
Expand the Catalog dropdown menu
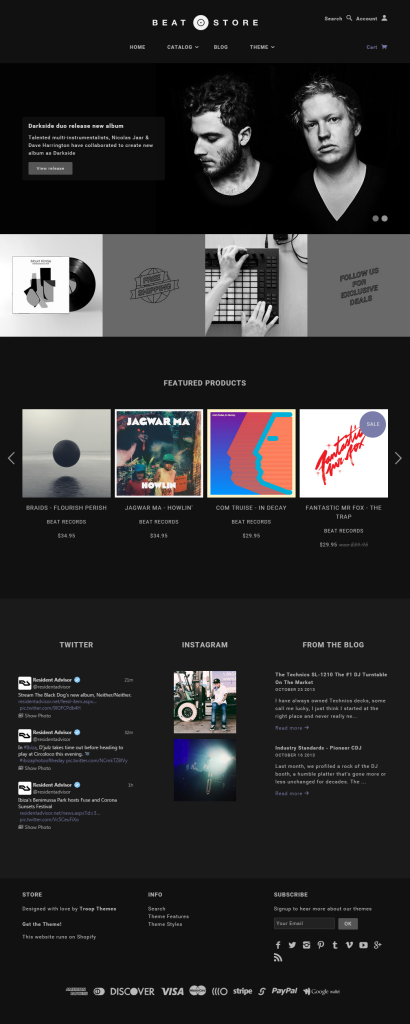pos(183,47)
